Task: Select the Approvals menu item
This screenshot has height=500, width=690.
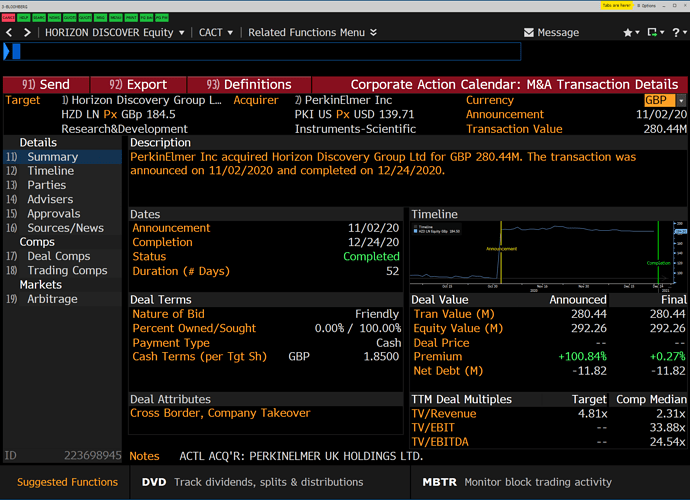Action: coord(62,214)
